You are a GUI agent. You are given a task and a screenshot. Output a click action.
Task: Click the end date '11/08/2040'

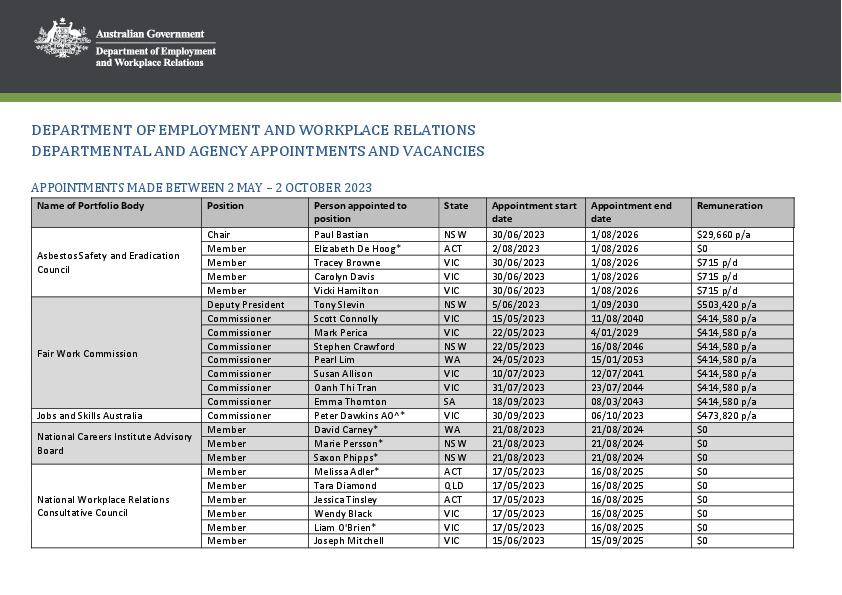pyautogui.click(x=617, y=318)
